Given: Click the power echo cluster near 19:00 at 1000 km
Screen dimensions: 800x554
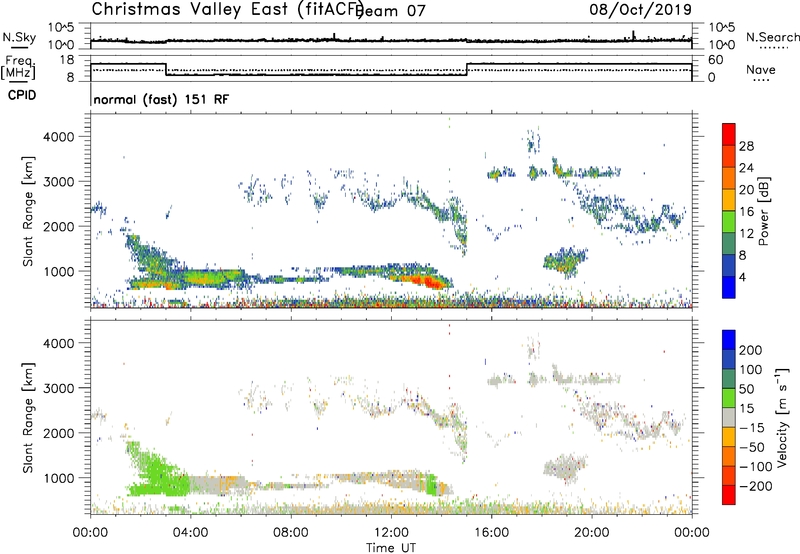Looking at the screenshot, I should (564, 262).
